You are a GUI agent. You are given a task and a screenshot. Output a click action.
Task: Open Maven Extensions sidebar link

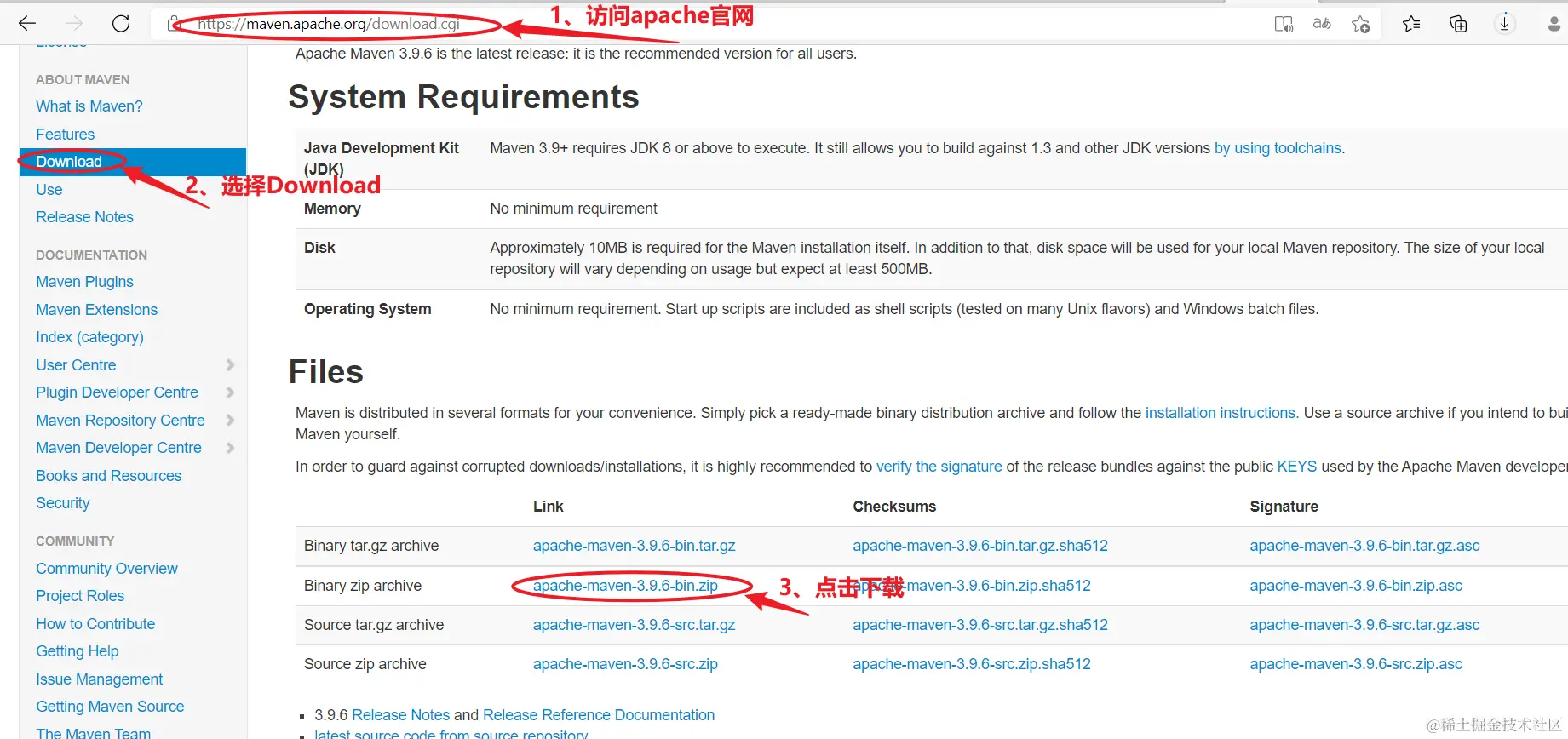(96, 310)
